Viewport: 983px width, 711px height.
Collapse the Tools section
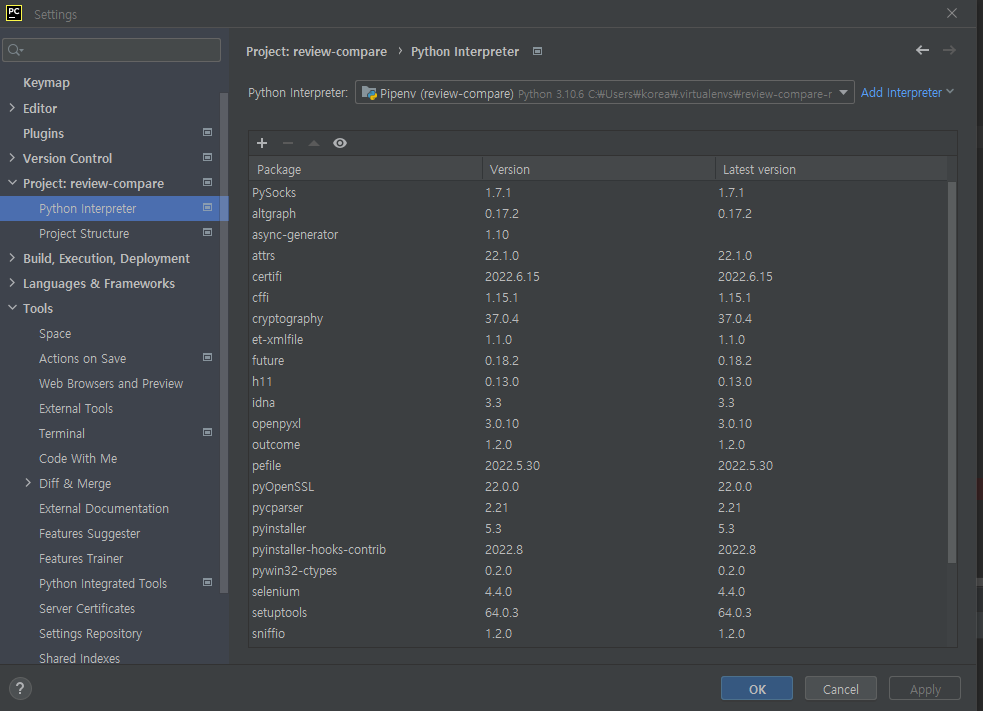point(12,308)
